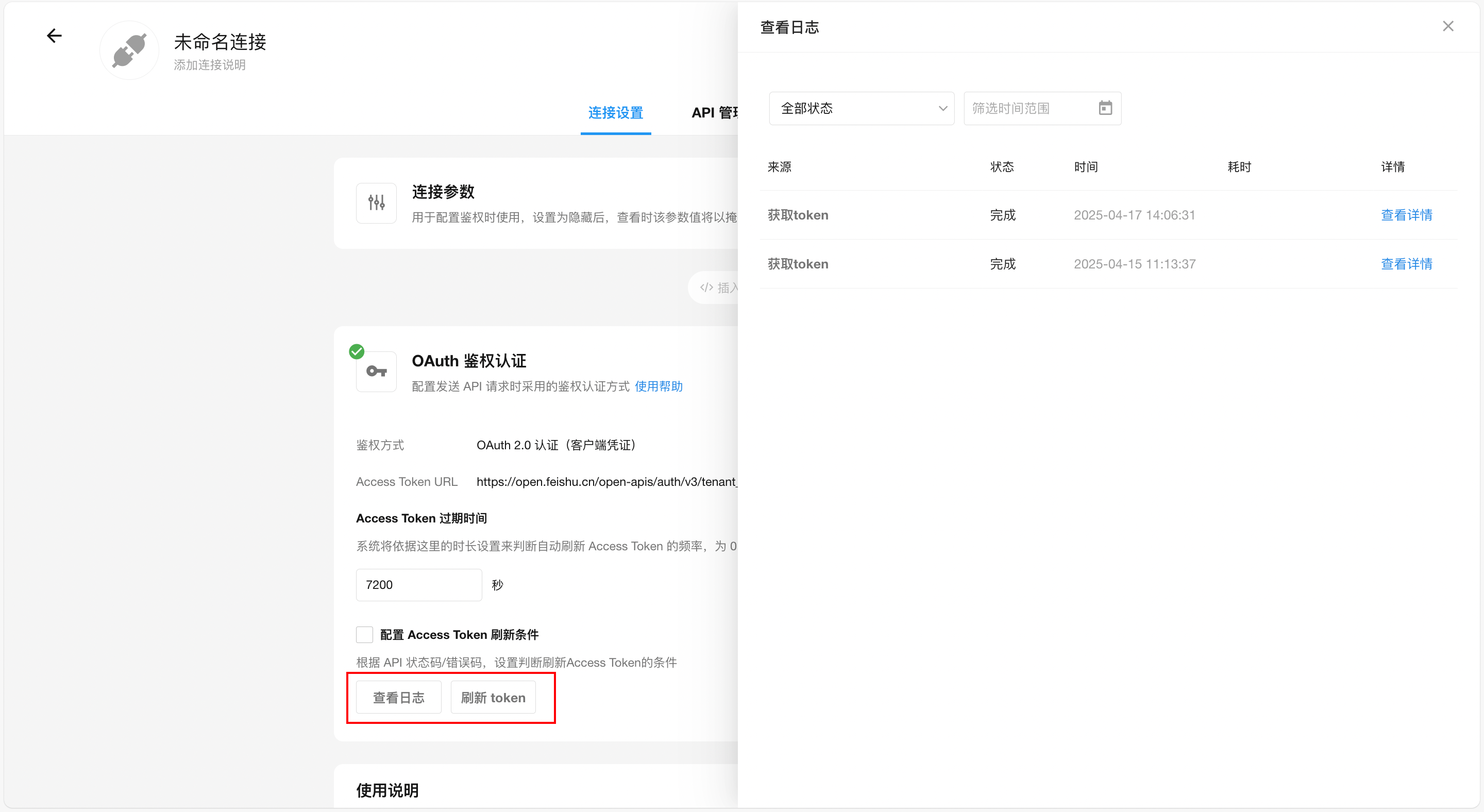Click the 7200 expiry seconds field

[x=419, y=585]
